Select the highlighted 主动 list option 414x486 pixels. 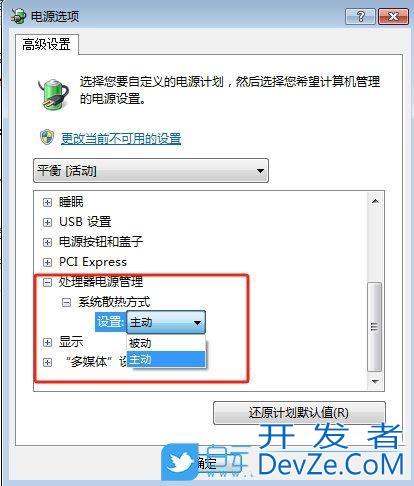166,359
